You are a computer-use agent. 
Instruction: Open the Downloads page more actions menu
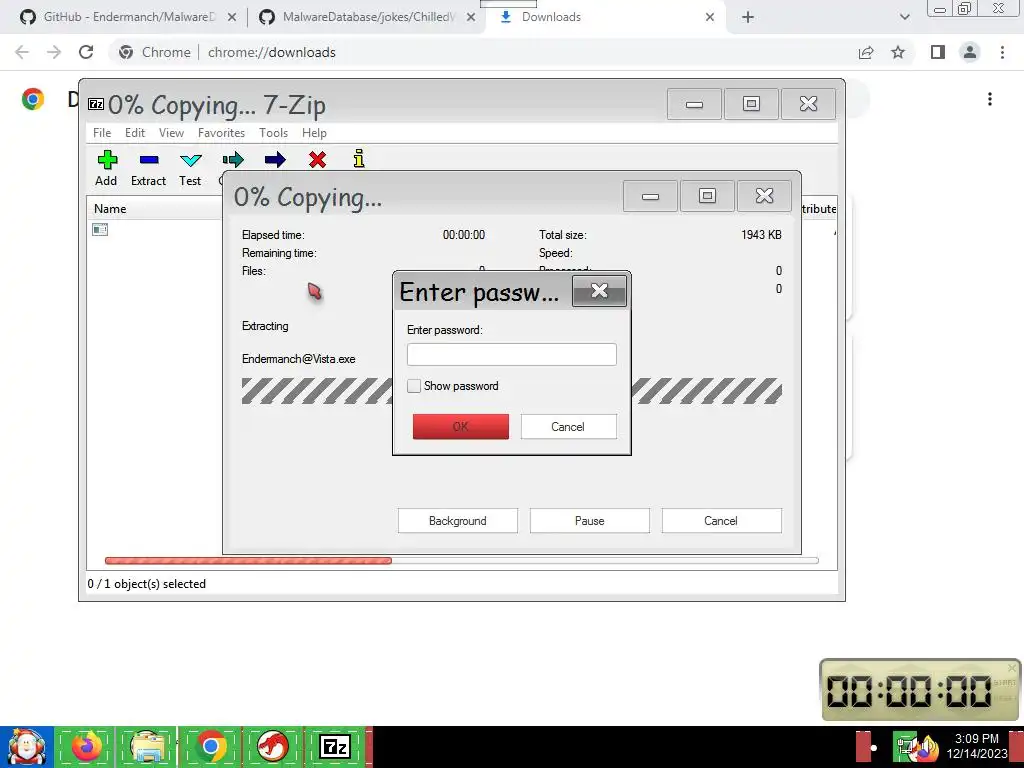click(990, 99)
